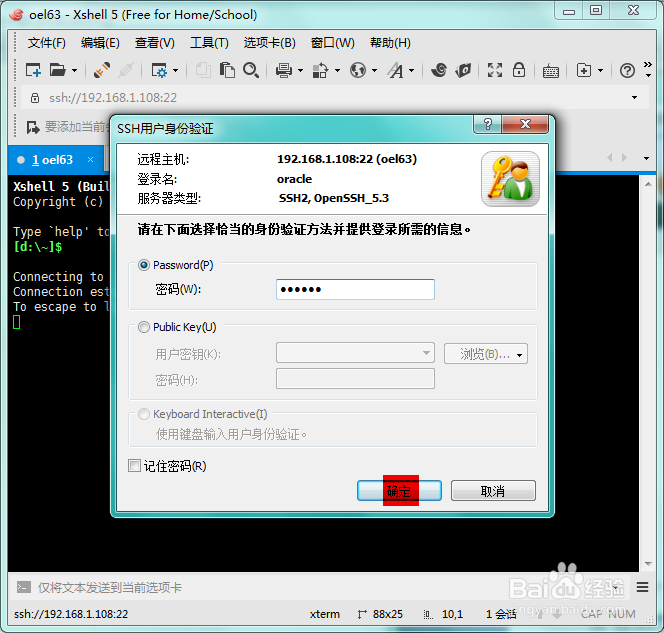
Task: Click the 密码(H) passphrase field
Action: [x=355, y=379]
